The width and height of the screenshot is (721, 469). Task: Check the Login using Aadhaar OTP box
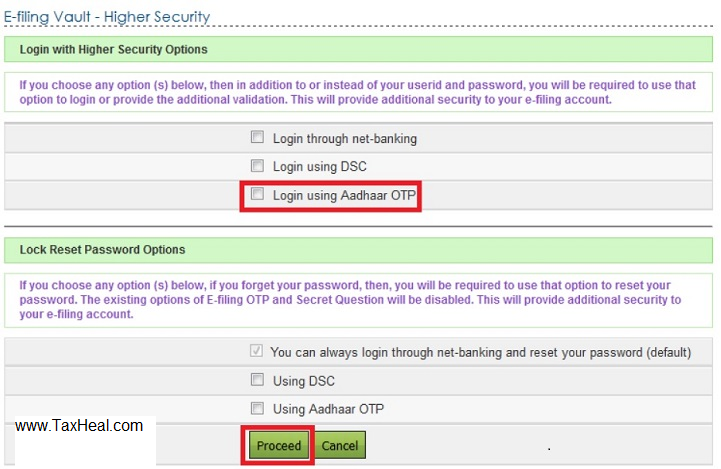[x=258, y=195]
